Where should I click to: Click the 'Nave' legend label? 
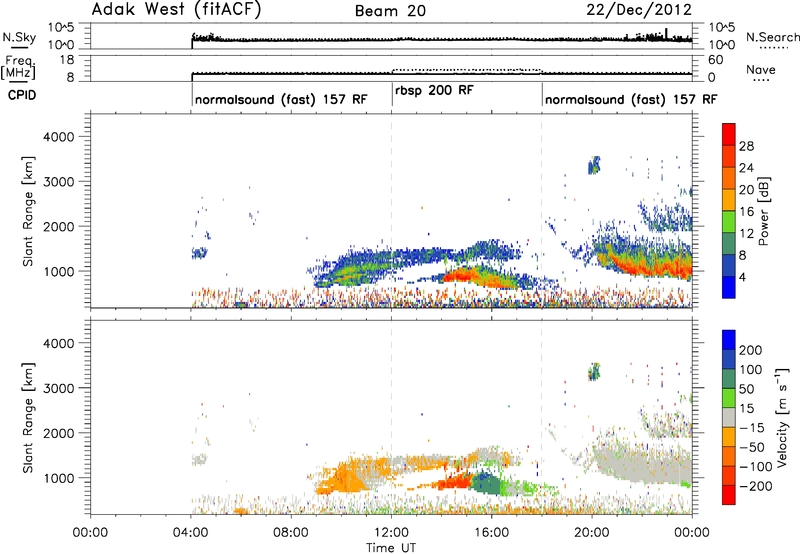pyautogui.click(x=761, y=70)
